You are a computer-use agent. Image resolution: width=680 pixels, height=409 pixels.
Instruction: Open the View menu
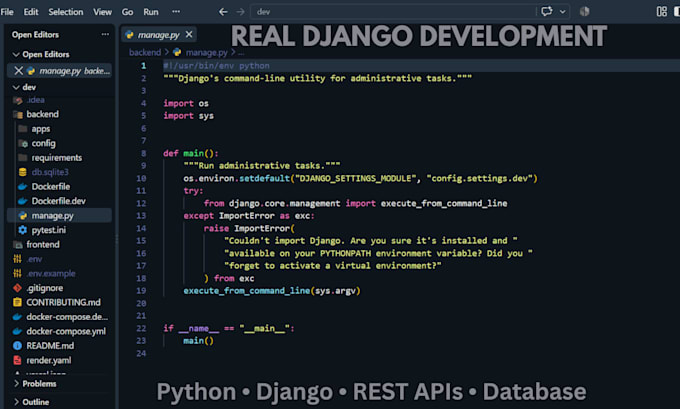coord(102,12)
